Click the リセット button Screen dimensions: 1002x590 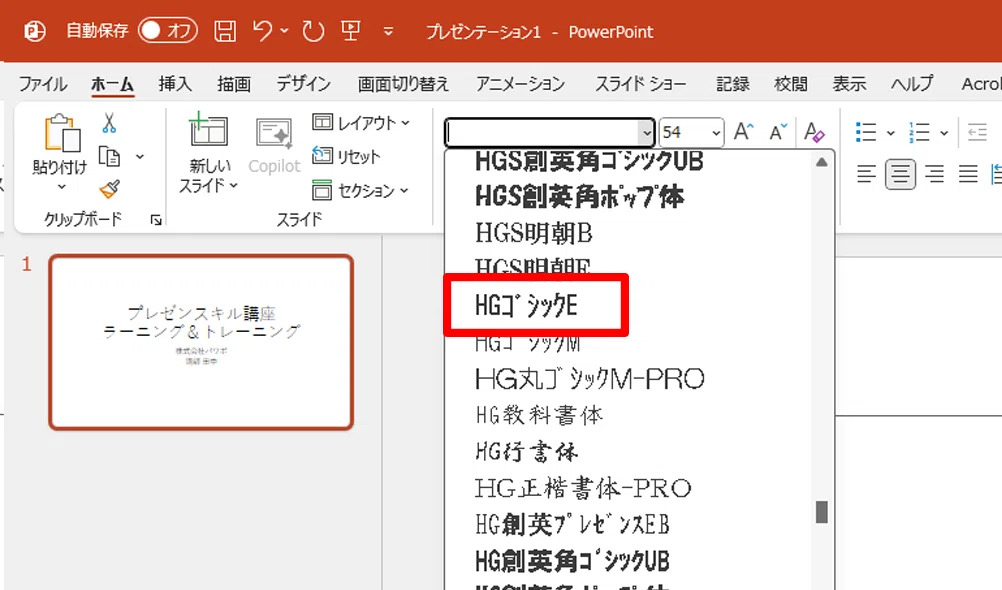[346, 156]
